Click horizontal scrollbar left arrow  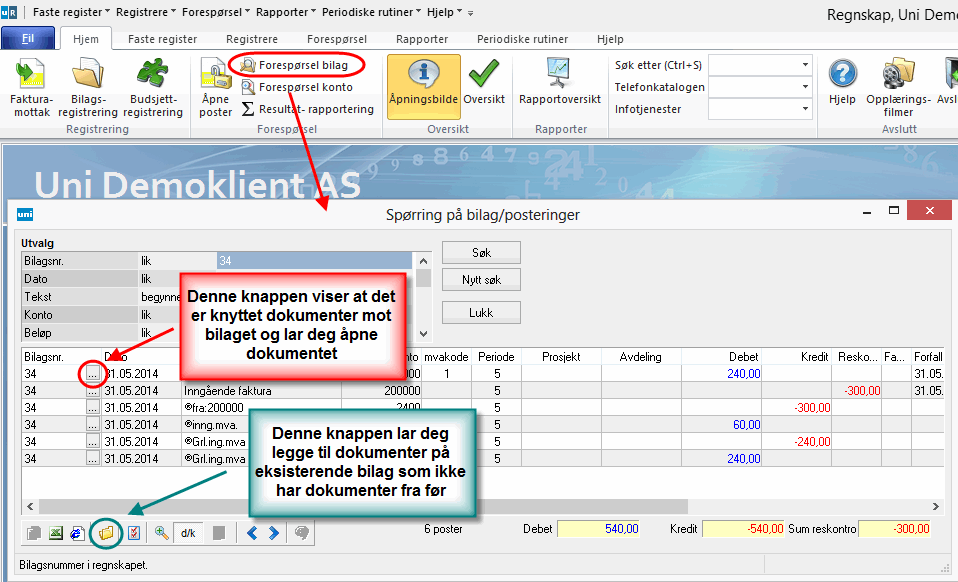[30, 506]
